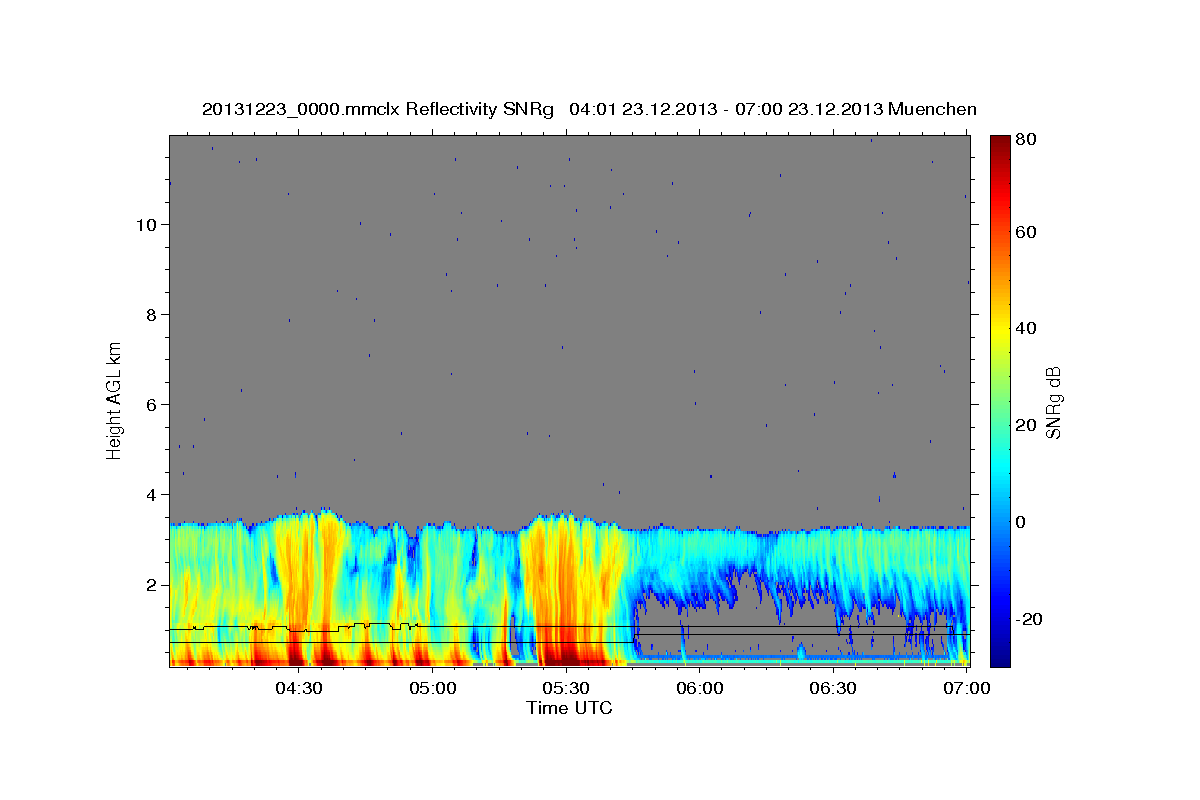Click the height tick label 2
This screenshot has height=800, width=1200.
[149, 584]
